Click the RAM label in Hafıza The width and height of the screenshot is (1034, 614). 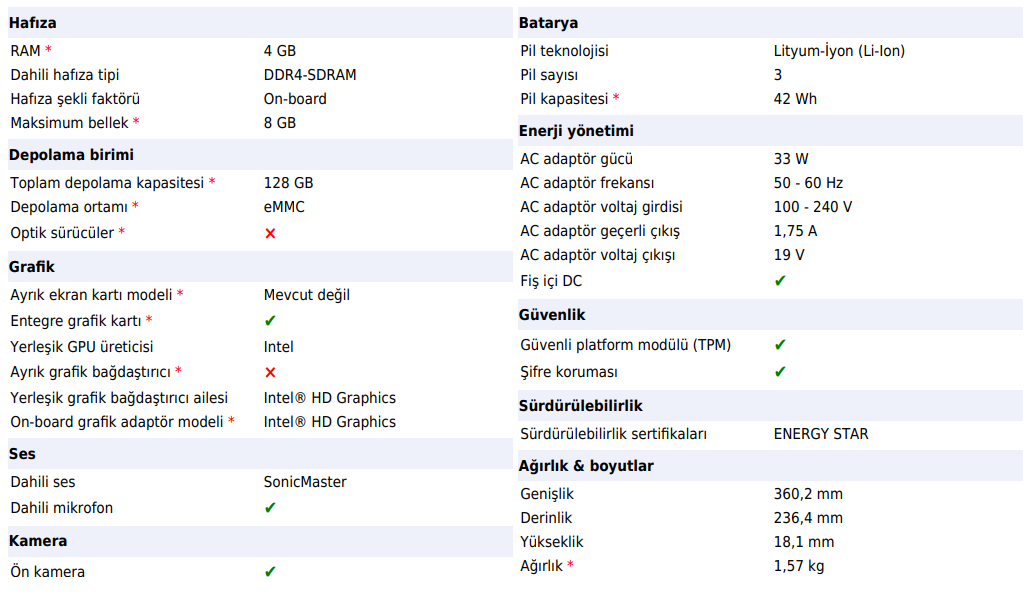pos(26,51)
